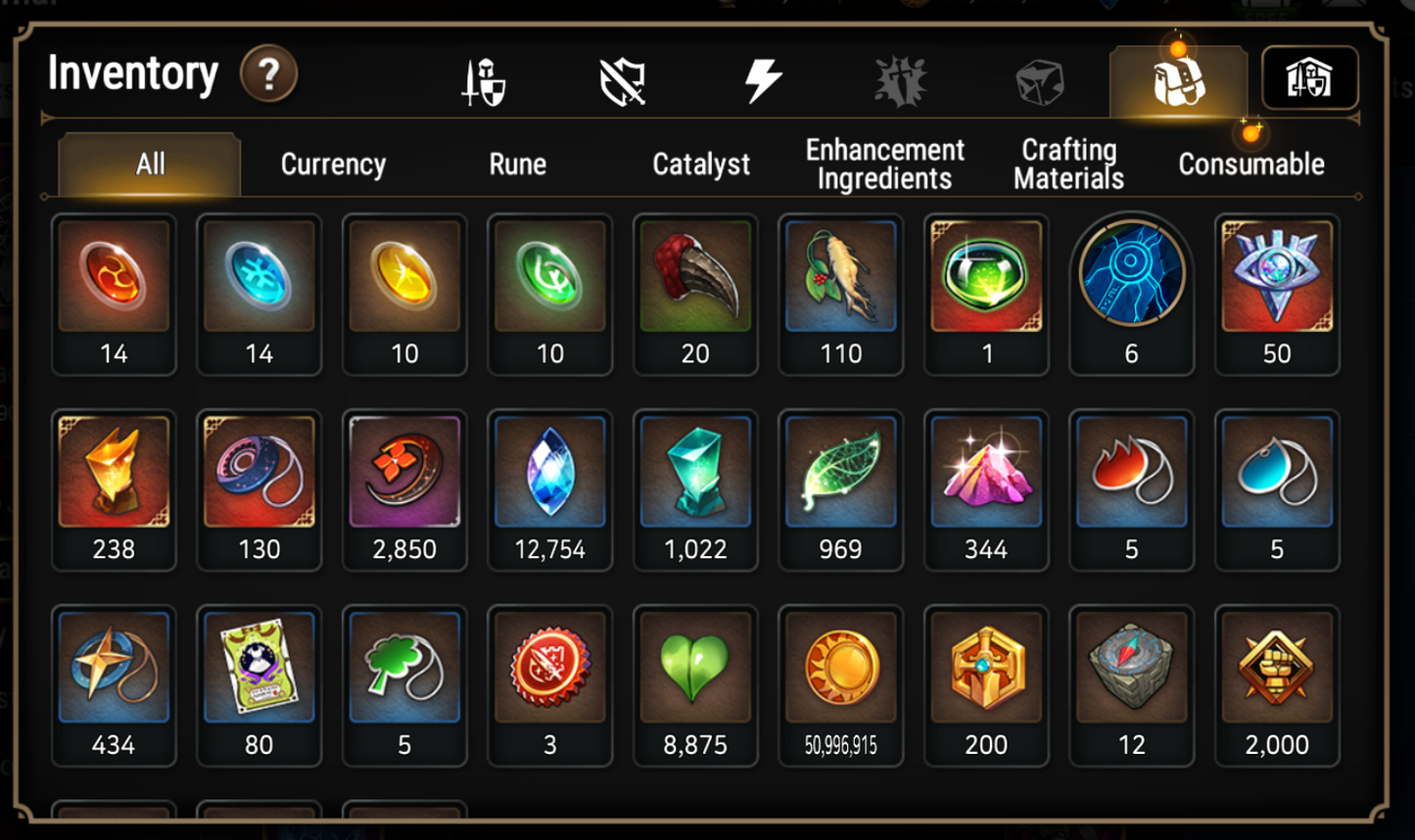The height and width of the screenshot is (840, 1415).
Task: Switch to the Currency tab
Action: [x=333, y=164]
